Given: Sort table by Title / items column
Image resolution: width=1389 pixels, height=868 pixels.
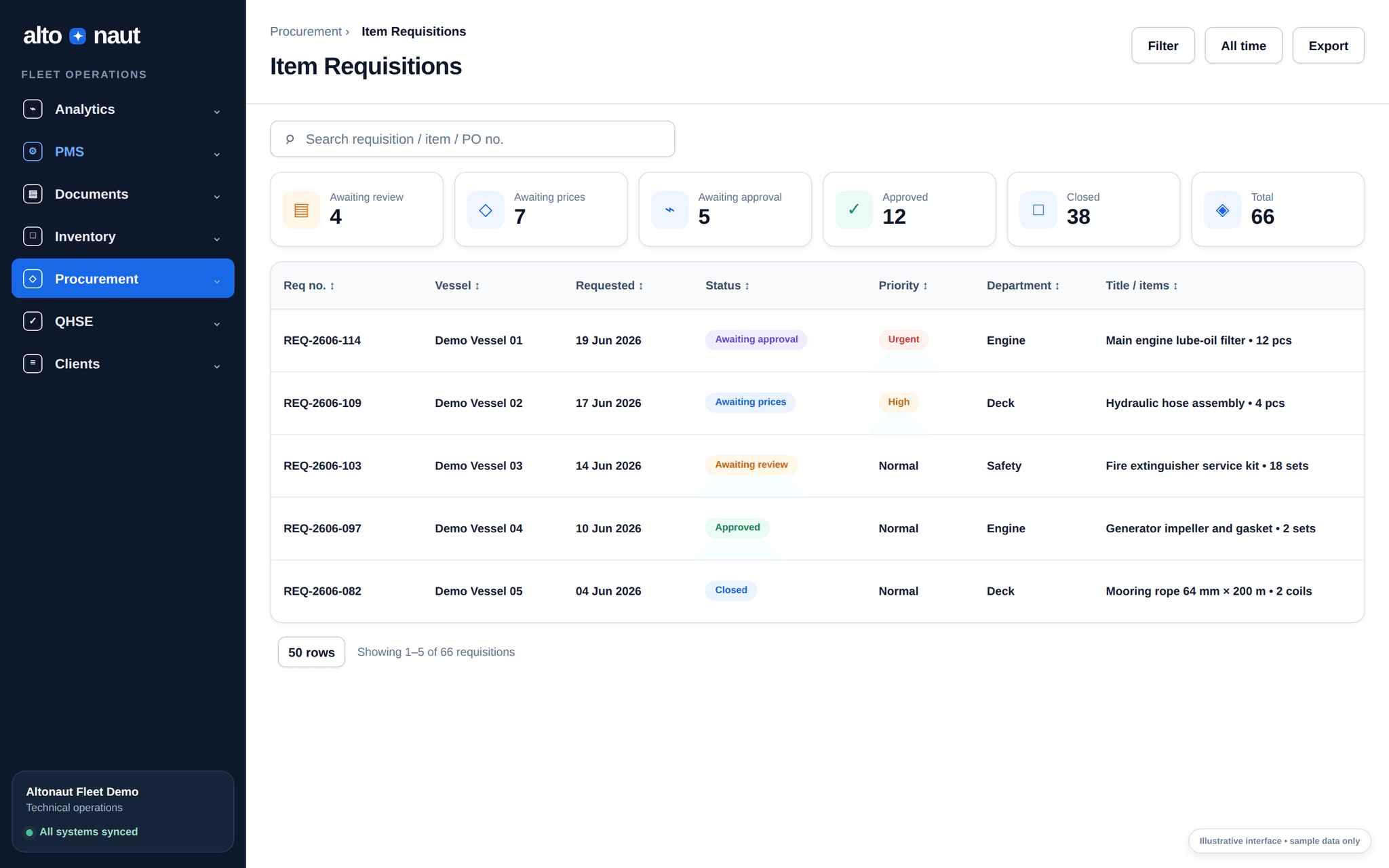Looking at the screenshot, I should [1141, 285].
